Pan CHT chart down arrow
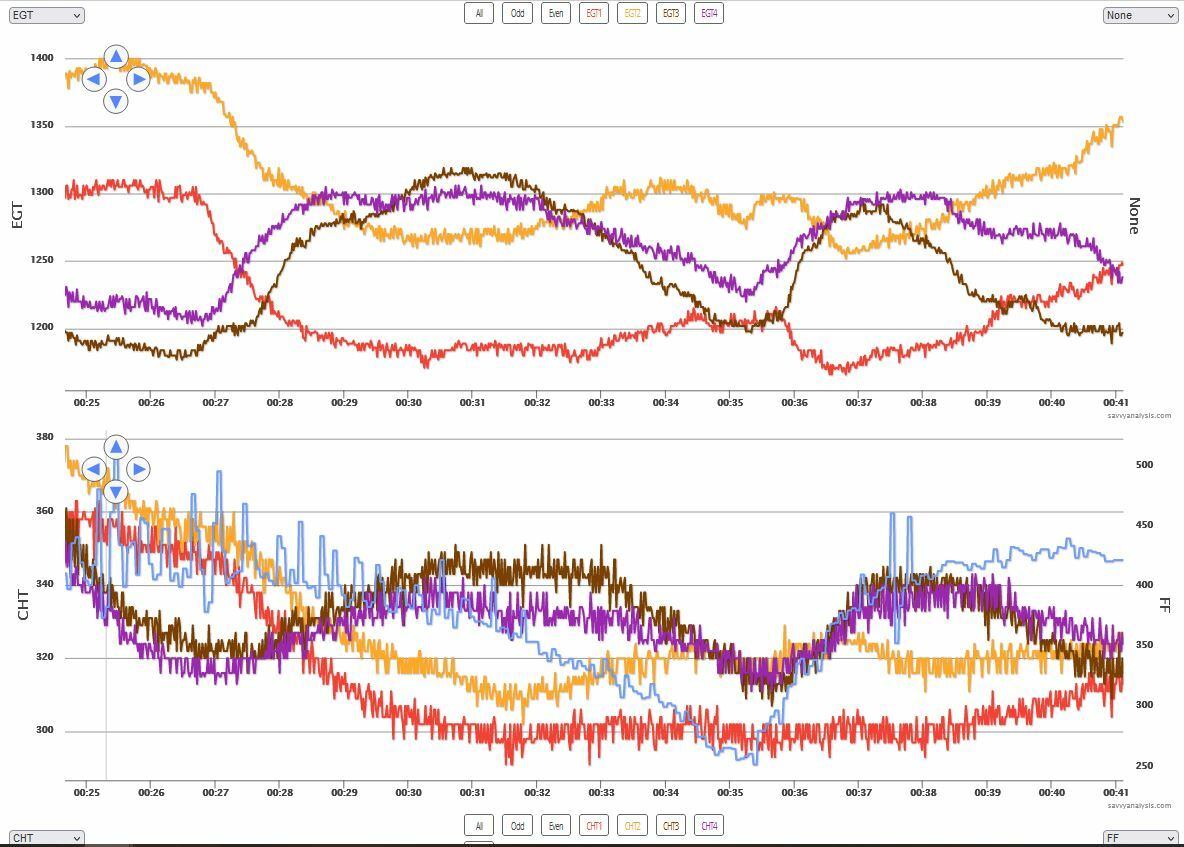 point(116,492)
